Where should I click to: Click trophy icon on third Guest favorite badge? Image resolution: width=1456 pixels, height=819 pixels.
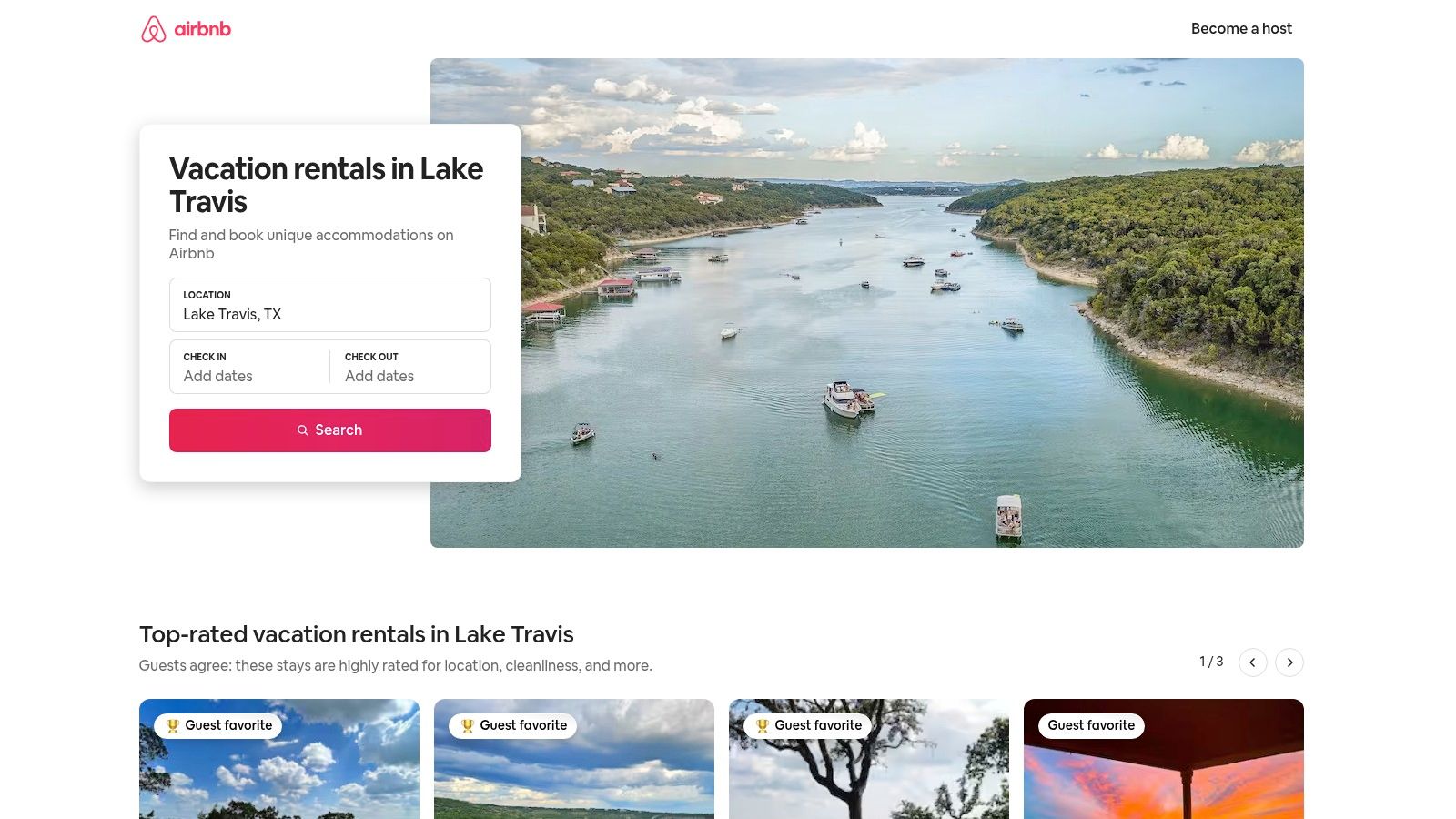pyautogui.click(x=762, y=725)
